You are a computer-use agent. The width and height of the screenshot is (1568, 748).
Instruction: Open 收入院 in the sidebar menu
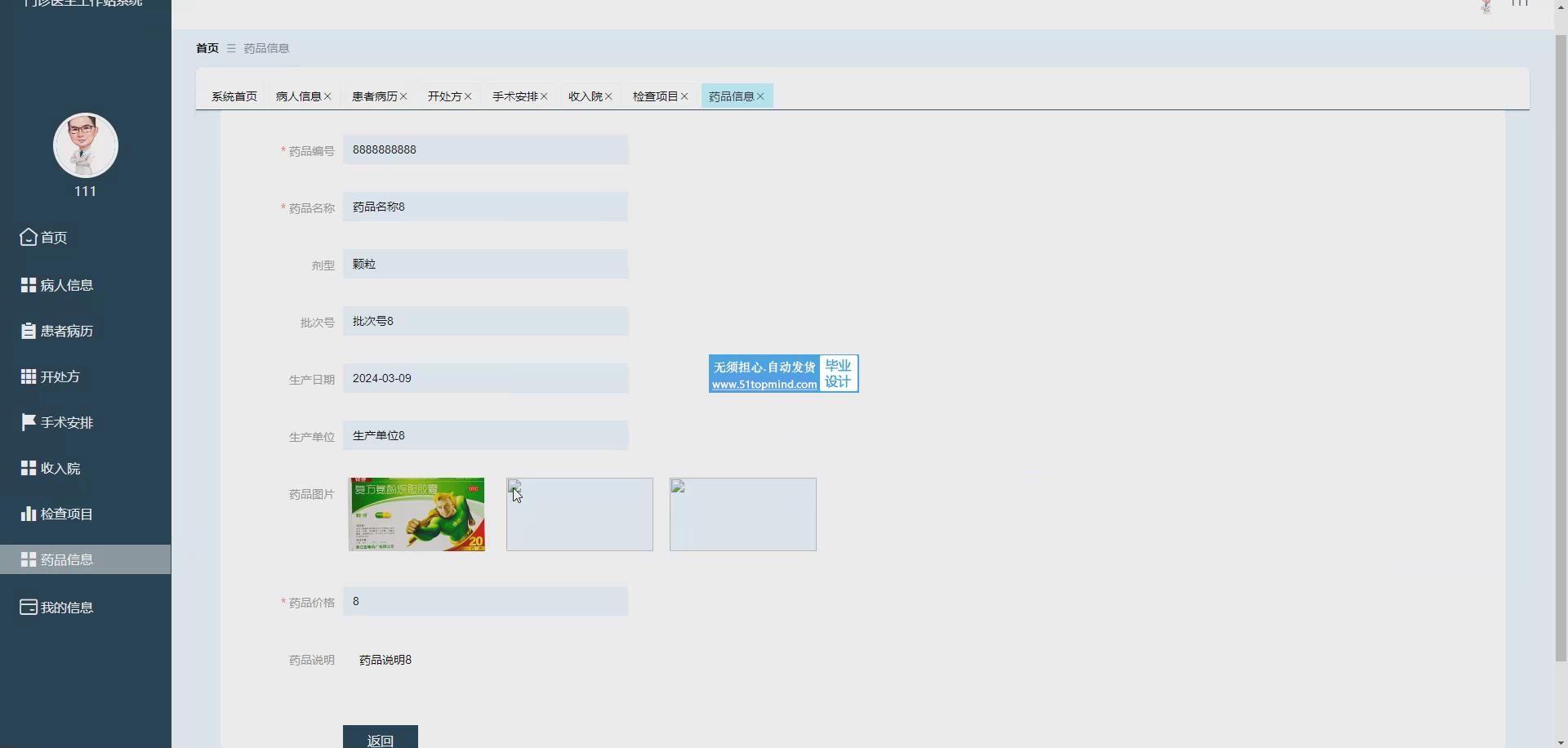coord(86,468)
